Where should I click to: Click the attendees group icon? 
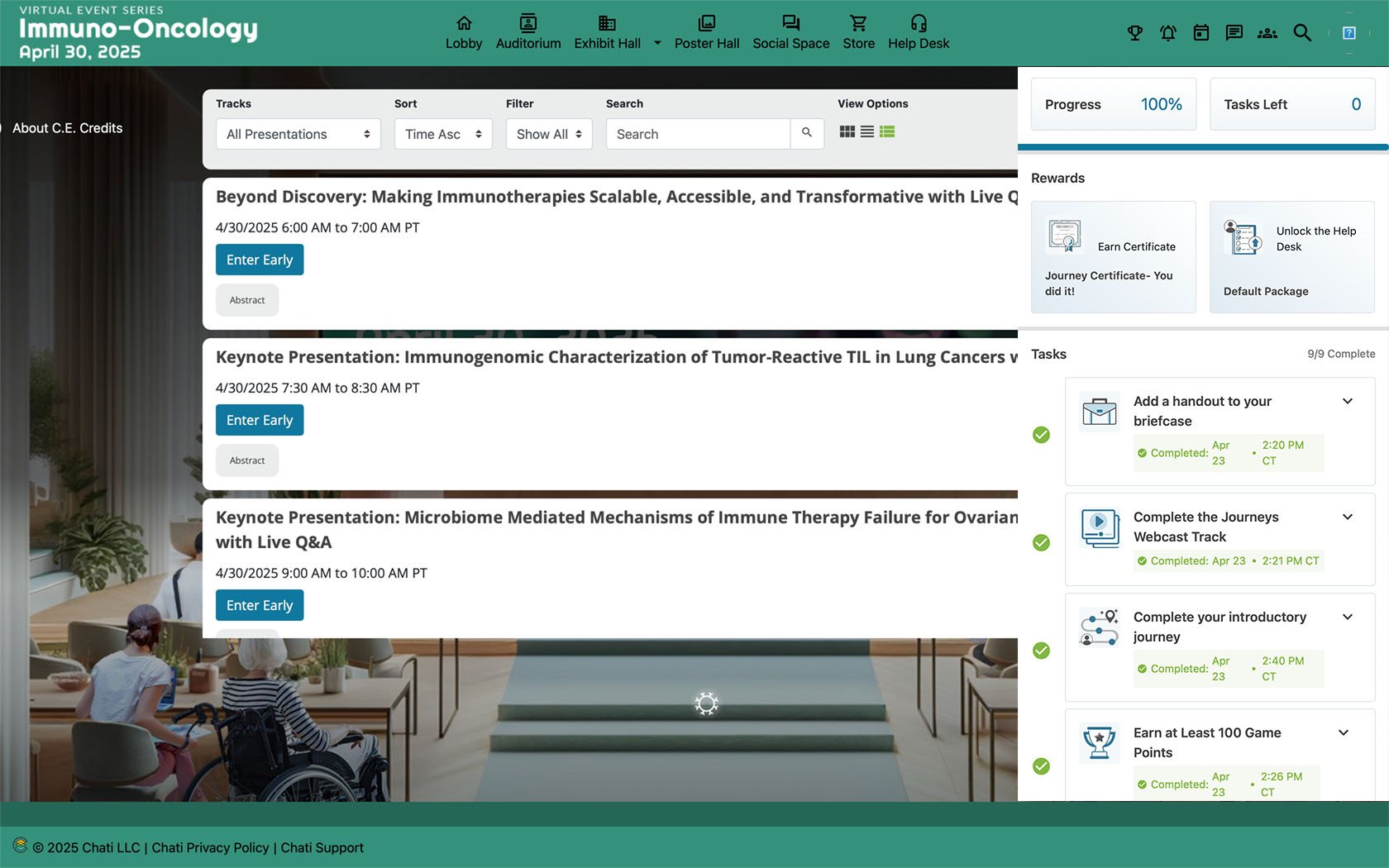(1267, 33)
